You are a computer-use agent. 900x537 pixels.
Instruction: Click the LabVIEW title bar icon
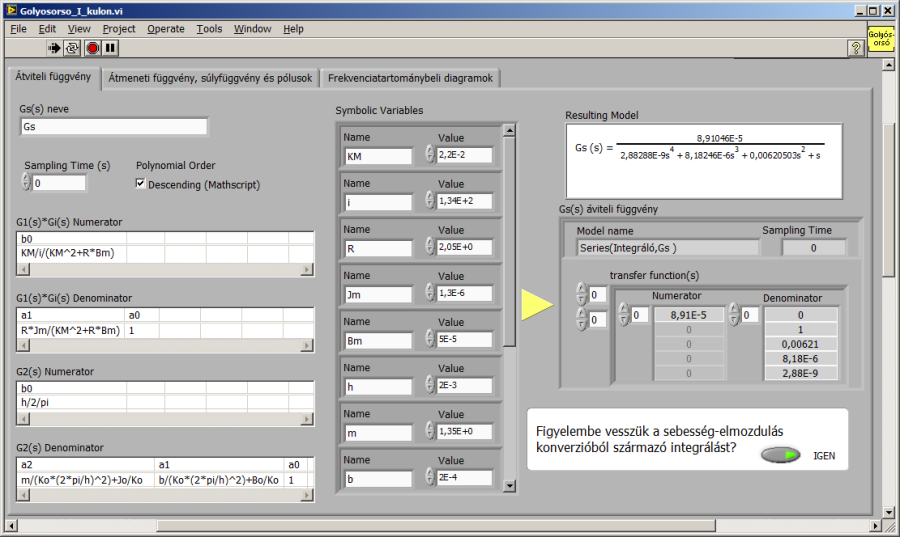pyautogui.click(x=10, y=10)
